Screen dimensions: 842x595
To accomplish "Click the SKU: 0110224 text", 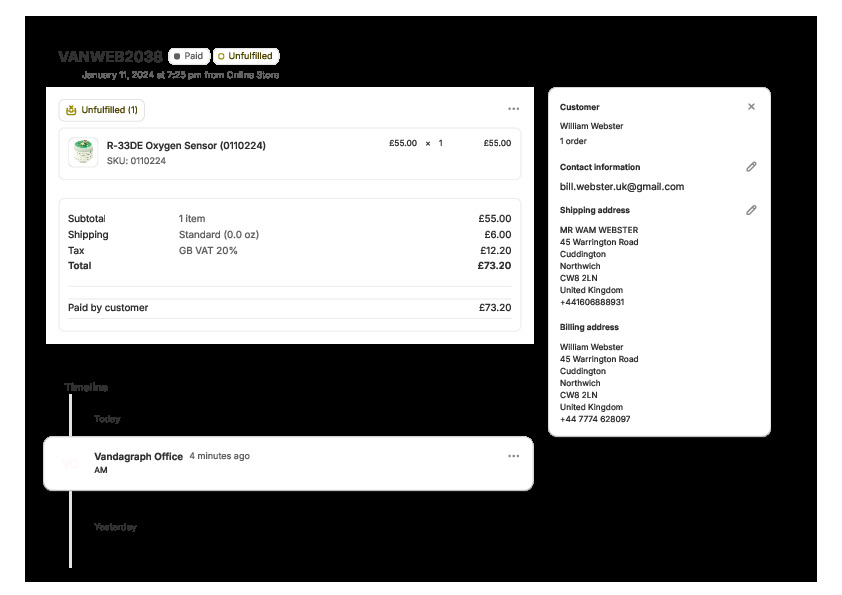I will (x=136, y=161).
